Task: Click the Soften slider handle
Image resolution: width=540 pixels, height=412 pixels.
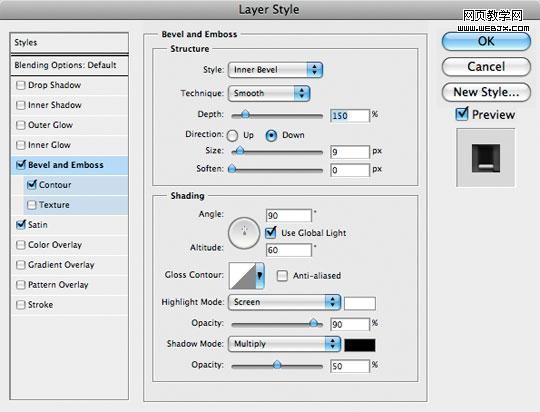Action: [x=232, y=169]
